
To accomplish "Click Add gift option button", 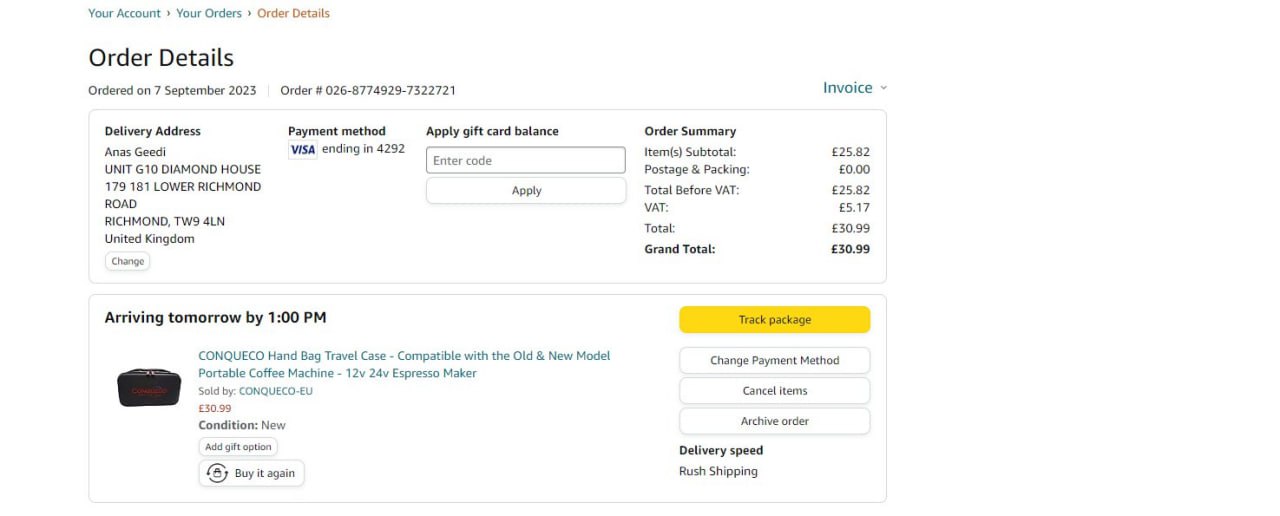I will tap(238, 447).
